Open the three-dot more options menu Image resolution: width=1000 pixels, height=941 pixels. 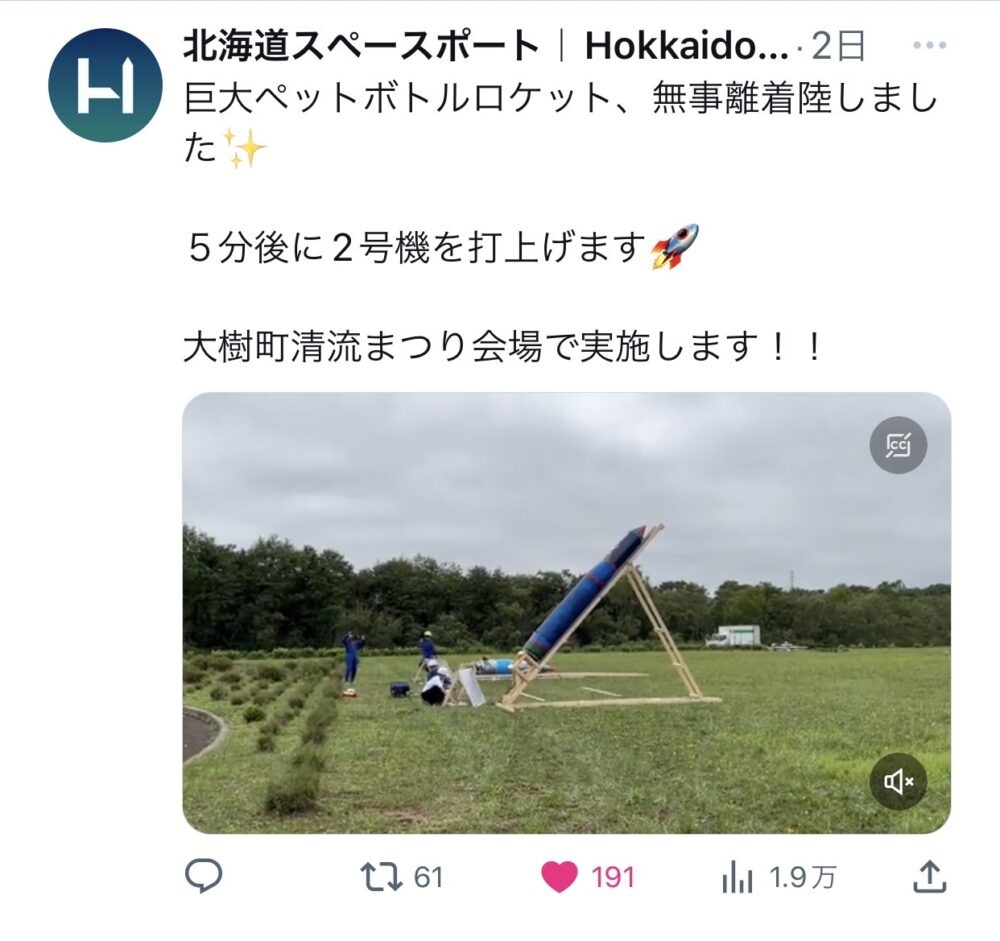coord(930,45)
